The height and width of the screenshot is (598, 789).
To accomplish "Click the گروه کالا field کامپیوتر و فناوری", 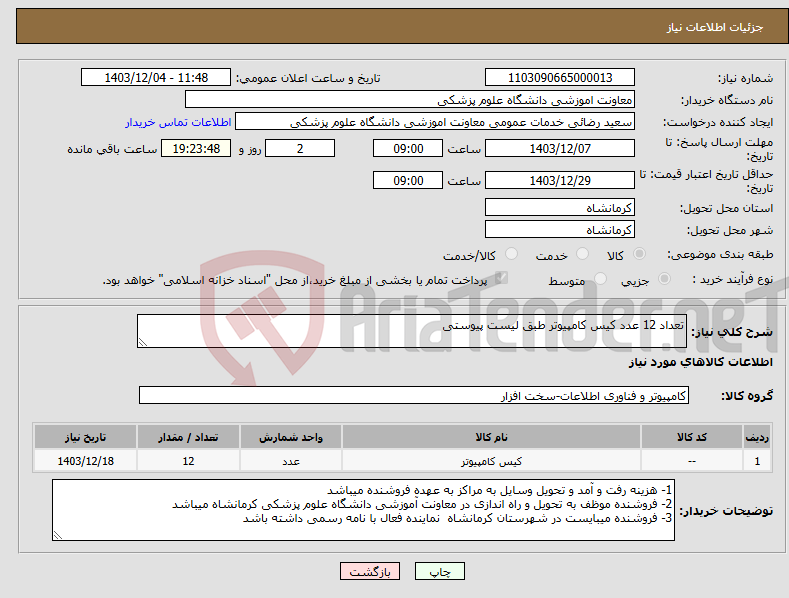I will point(414,396).
